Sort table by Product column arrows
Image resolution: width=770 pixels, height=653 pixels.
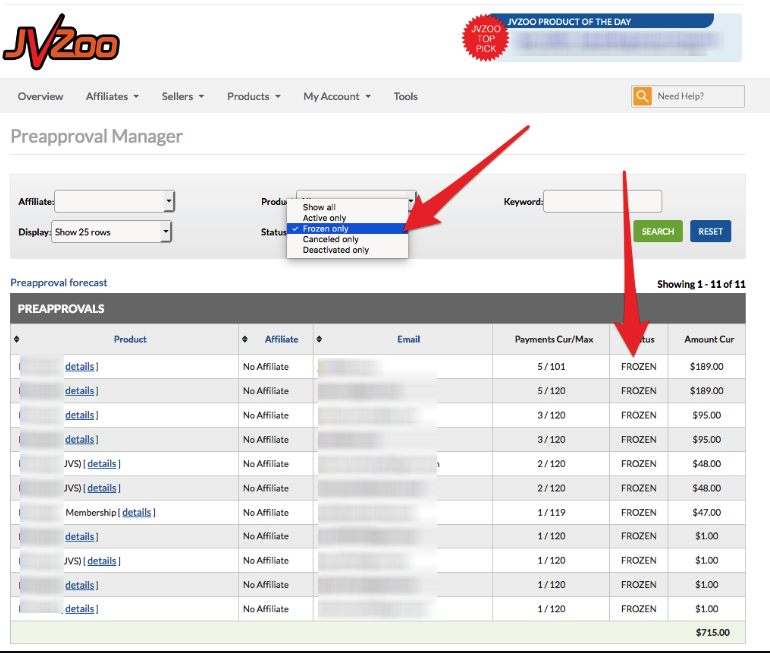click(x=17, y=339)
